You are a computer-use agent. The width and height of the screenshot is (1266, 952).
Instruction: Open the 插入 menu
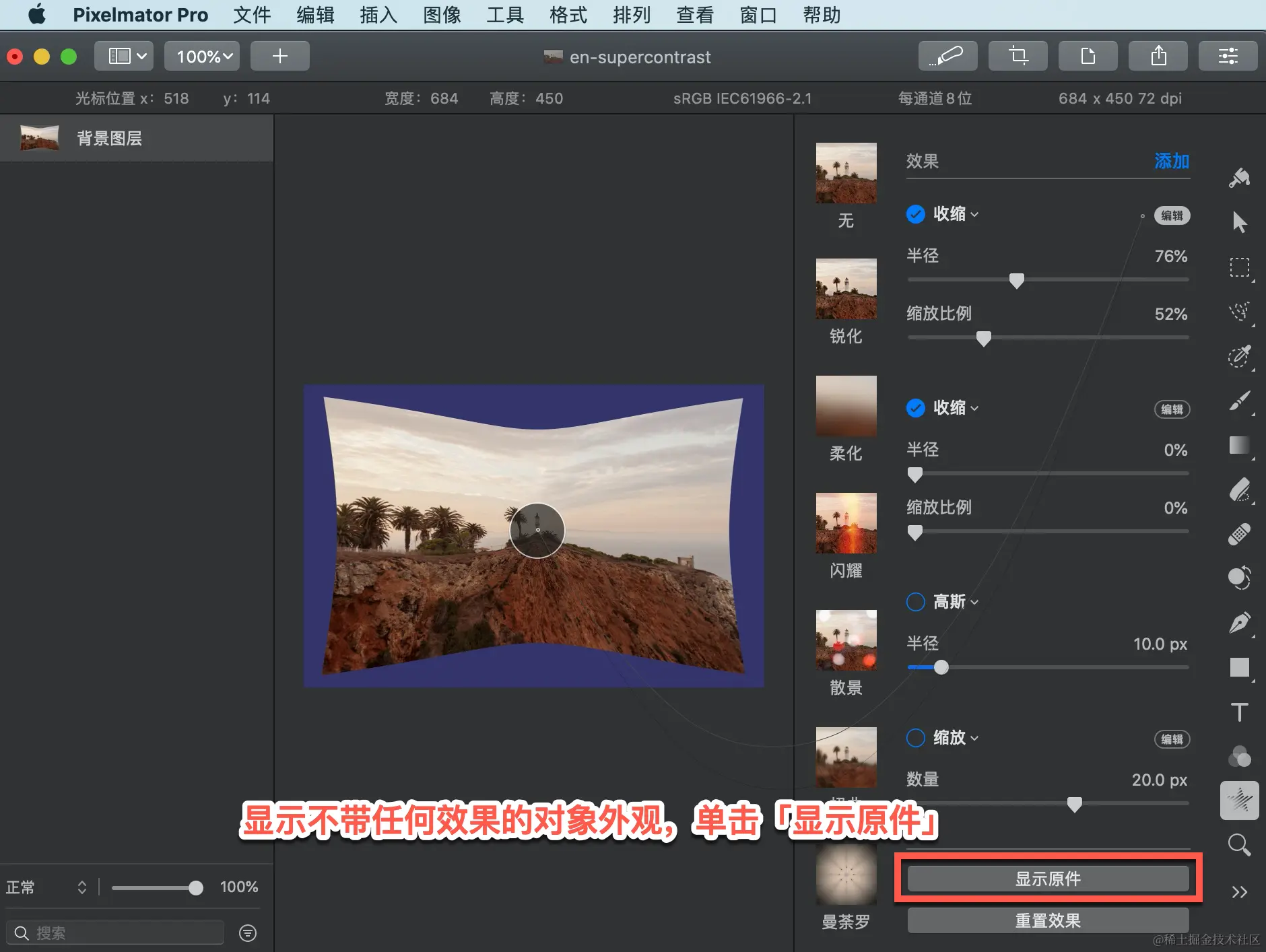tap(378, 15)
